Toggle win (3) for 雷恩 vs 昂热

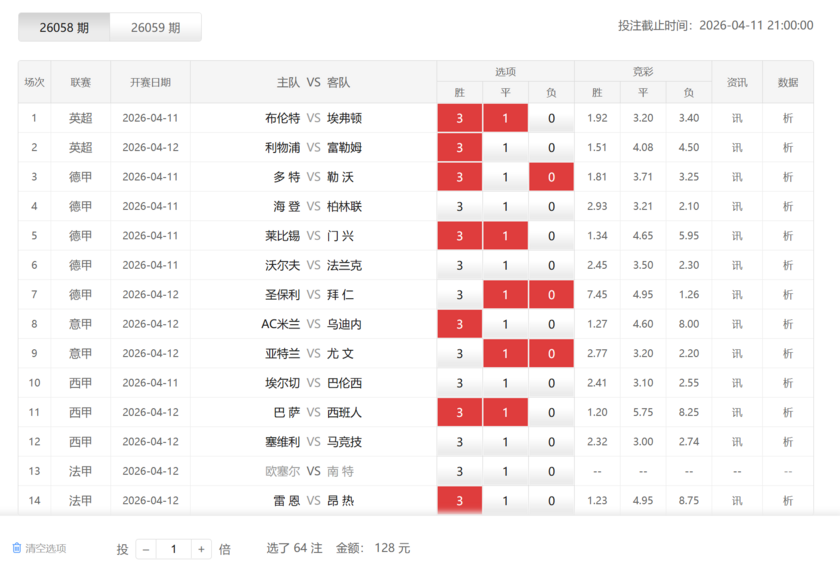[x=460, y=500]
